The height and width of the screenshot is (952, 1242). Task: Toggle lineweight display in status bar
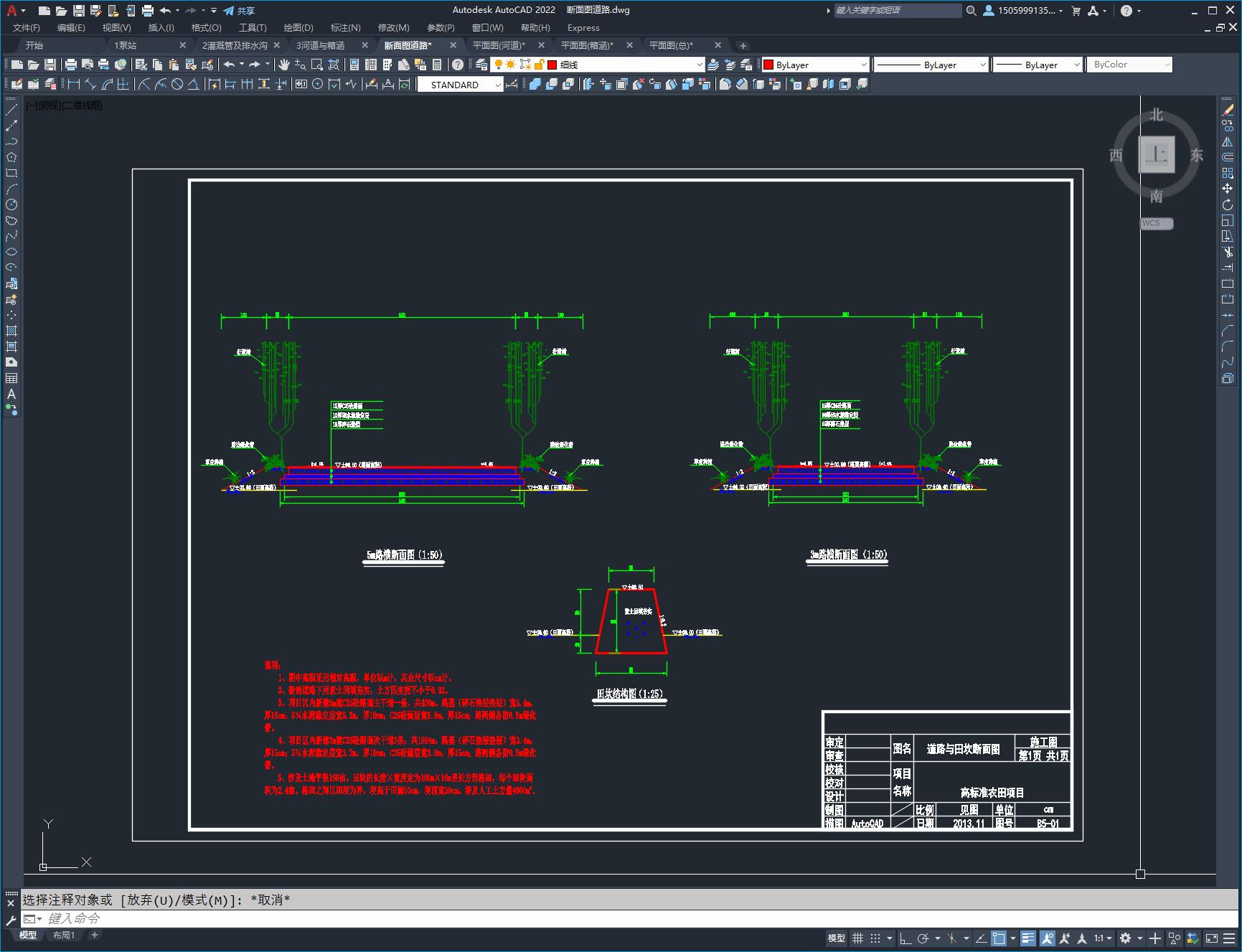click(x=1028, y=938)
